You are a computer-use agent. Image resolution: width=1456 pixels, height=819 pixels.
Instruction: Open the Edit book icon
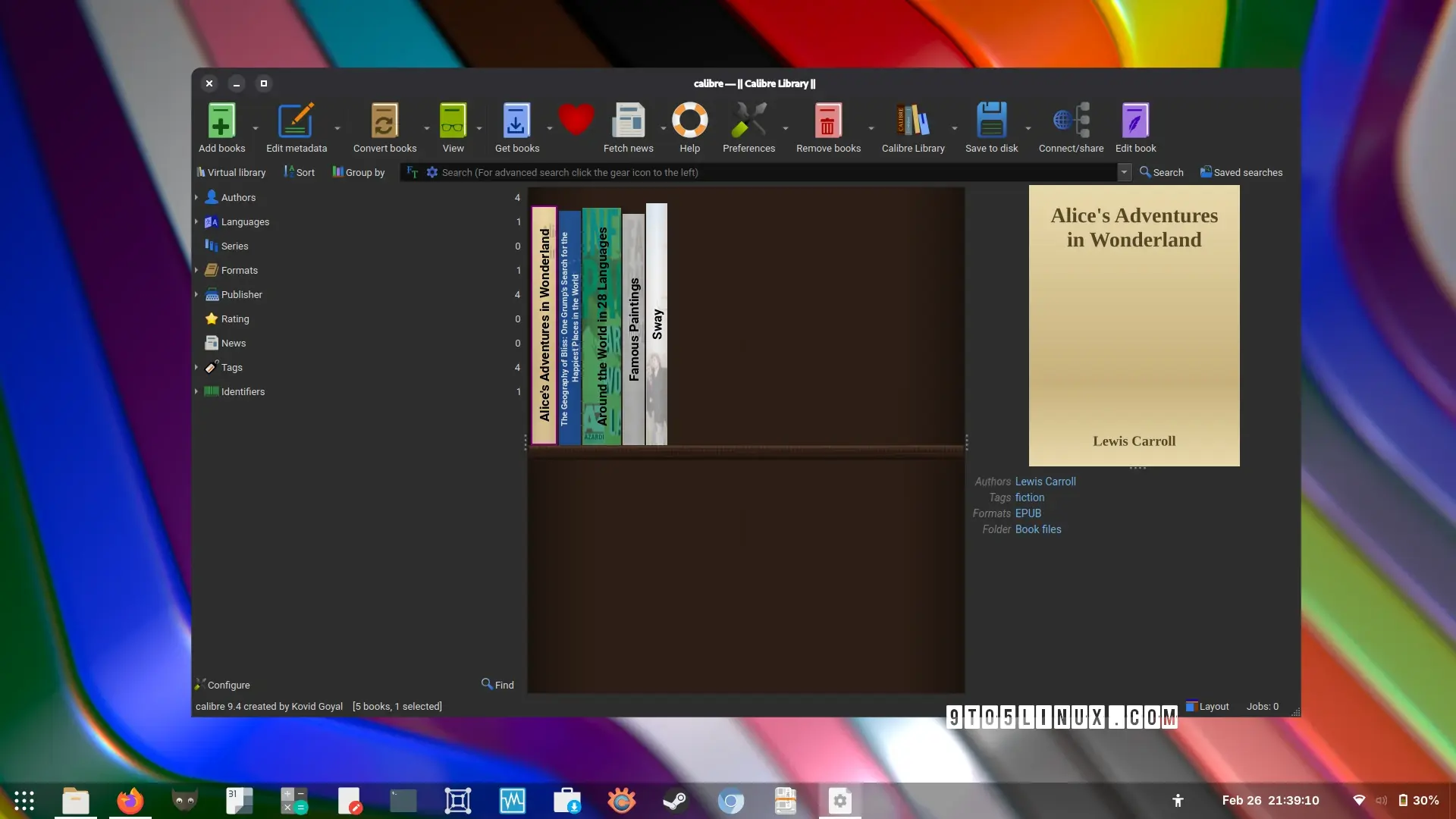coord(1135,121)
